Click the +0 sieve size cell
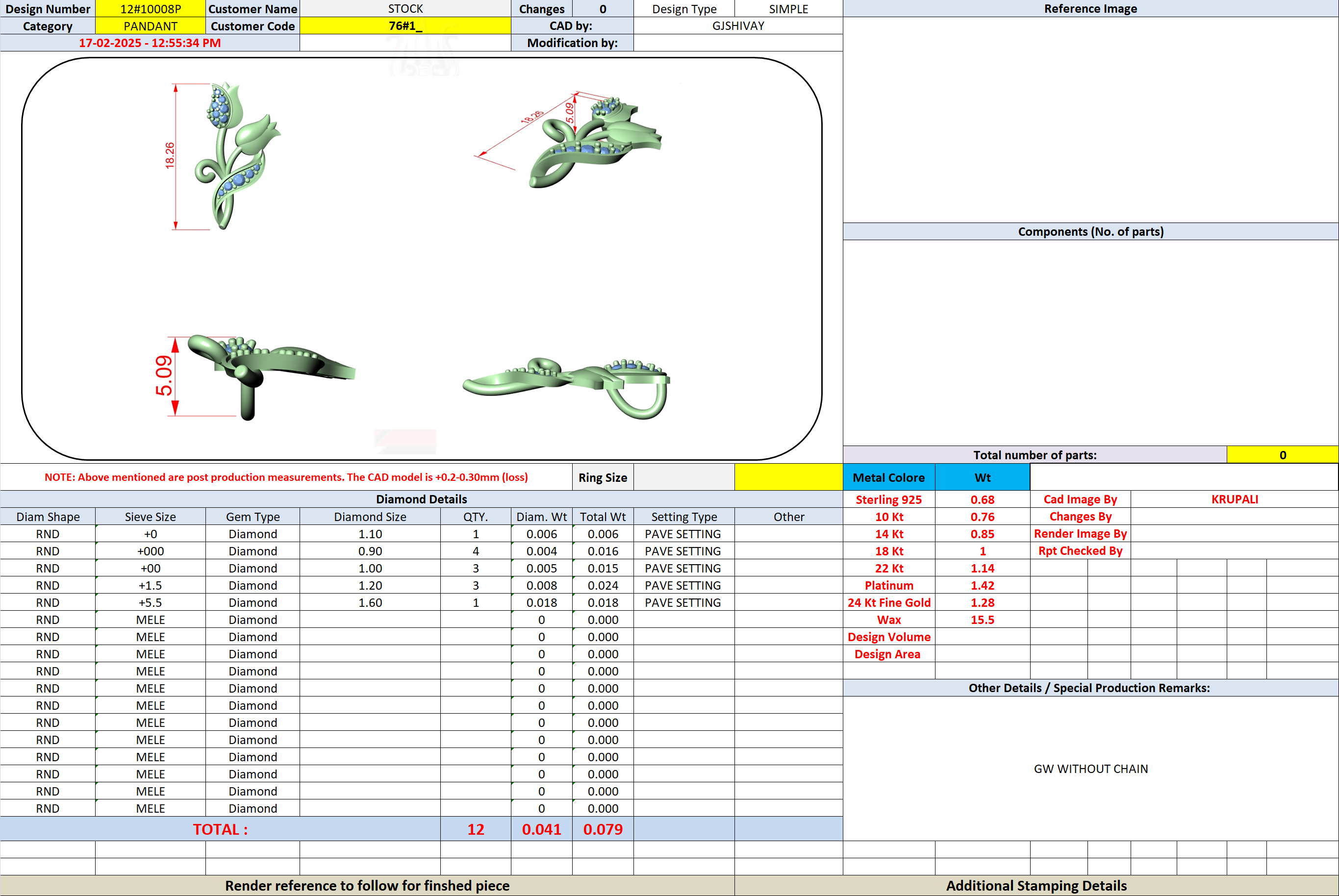1339x896 pixels. click(x=151, y=534)
